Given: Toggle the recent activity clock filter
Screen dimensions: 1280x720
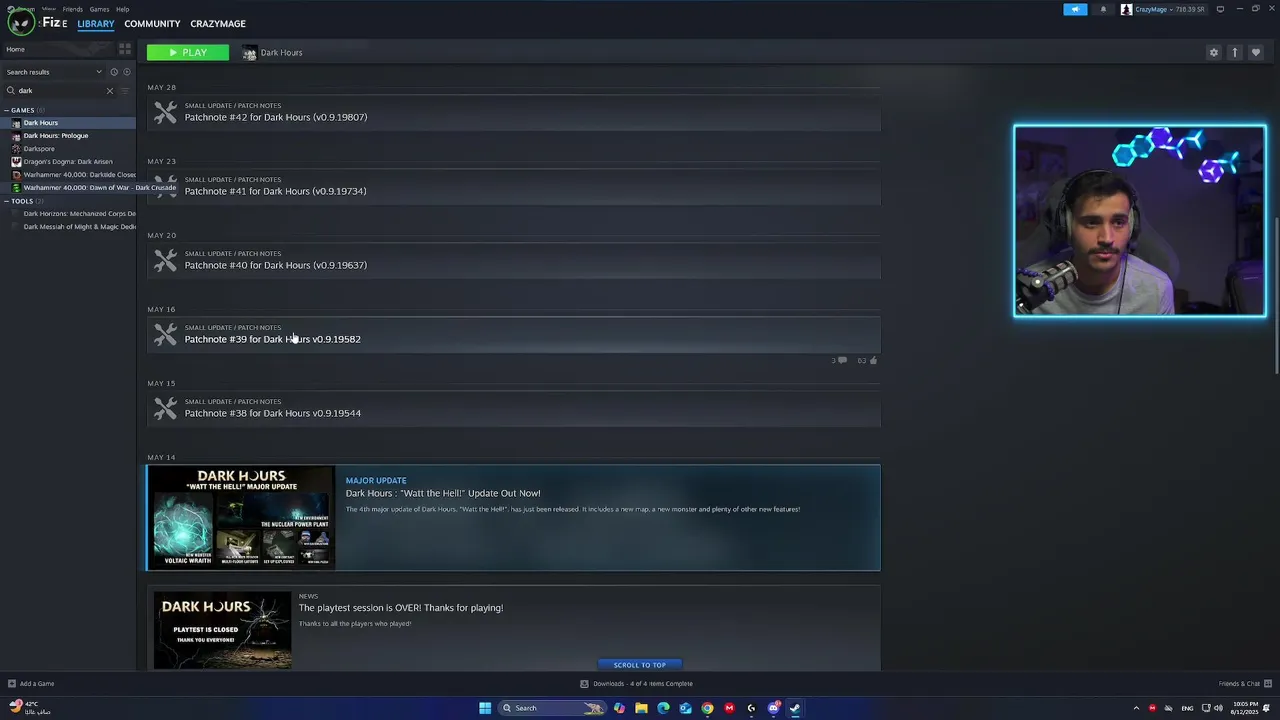Looking at the screenshot, I should tap(114, 72).
